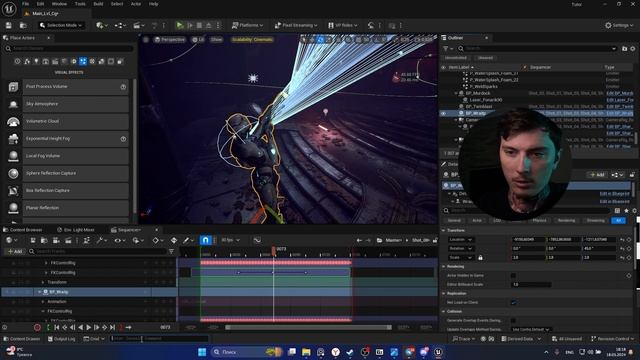Viewport: 640px width, 360px height.
Task: Select the All filter tab in Details
Action: [619, 220]
